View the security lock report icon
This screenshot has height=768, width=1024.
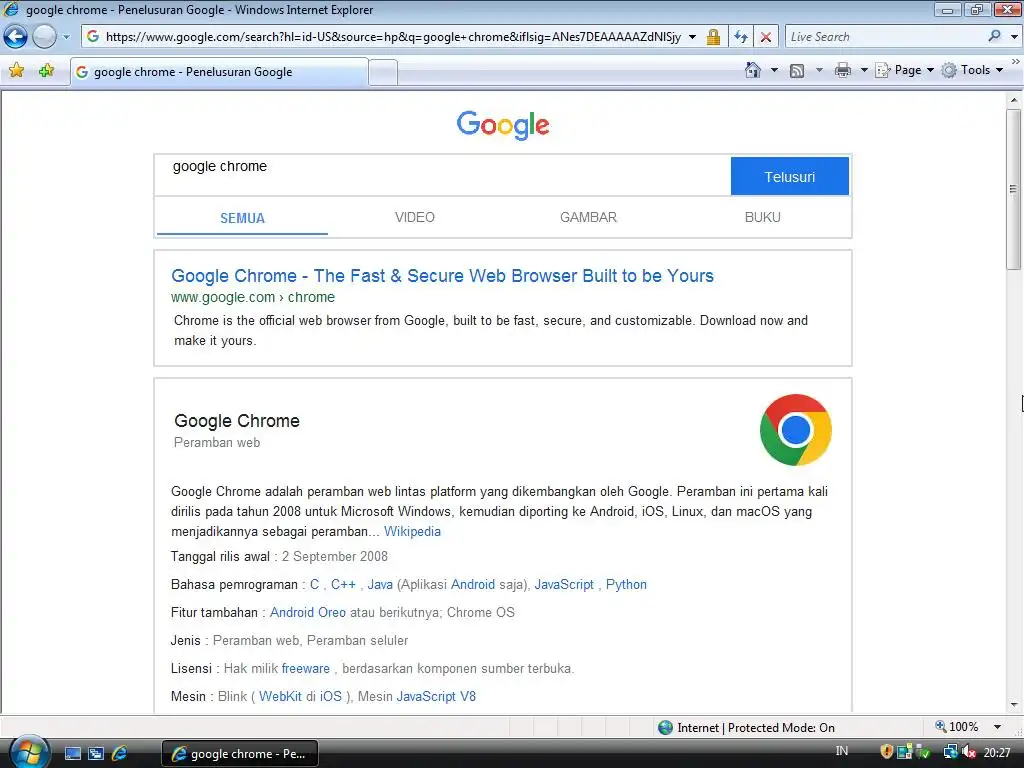point(713,37)
